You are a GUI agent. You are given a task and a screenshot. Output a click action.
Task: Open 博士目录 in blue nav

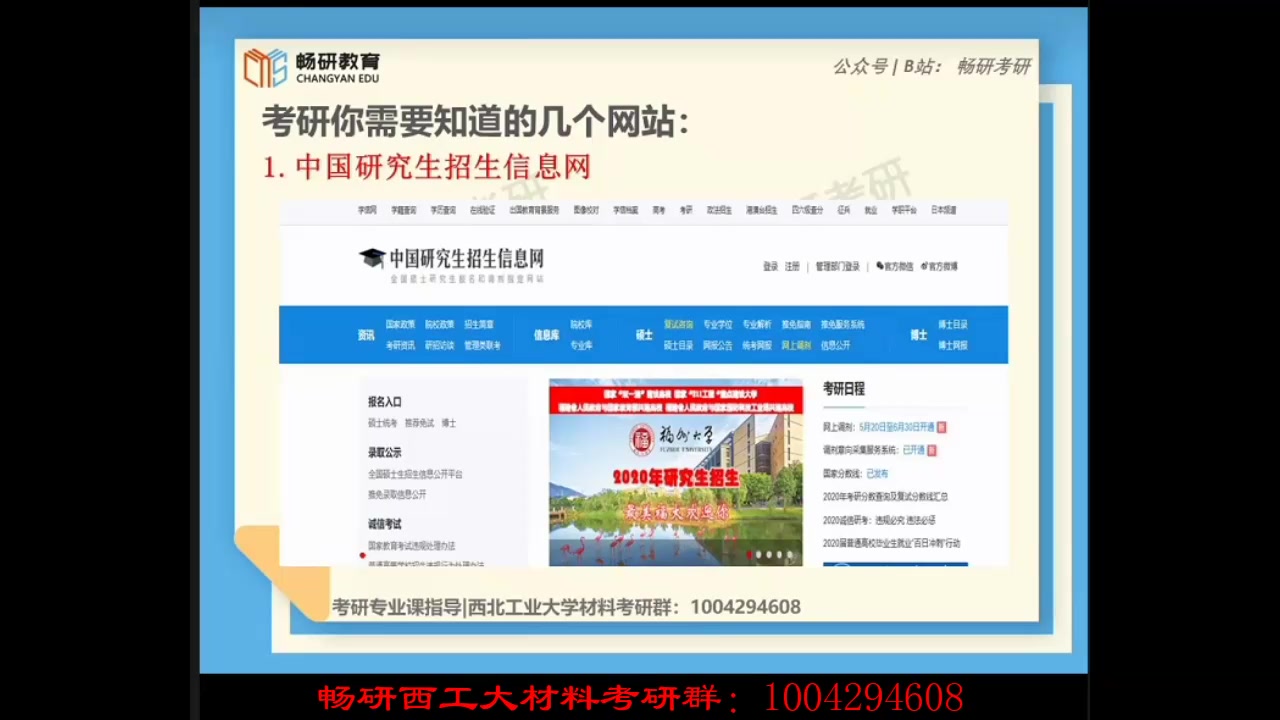click(953, 325)
